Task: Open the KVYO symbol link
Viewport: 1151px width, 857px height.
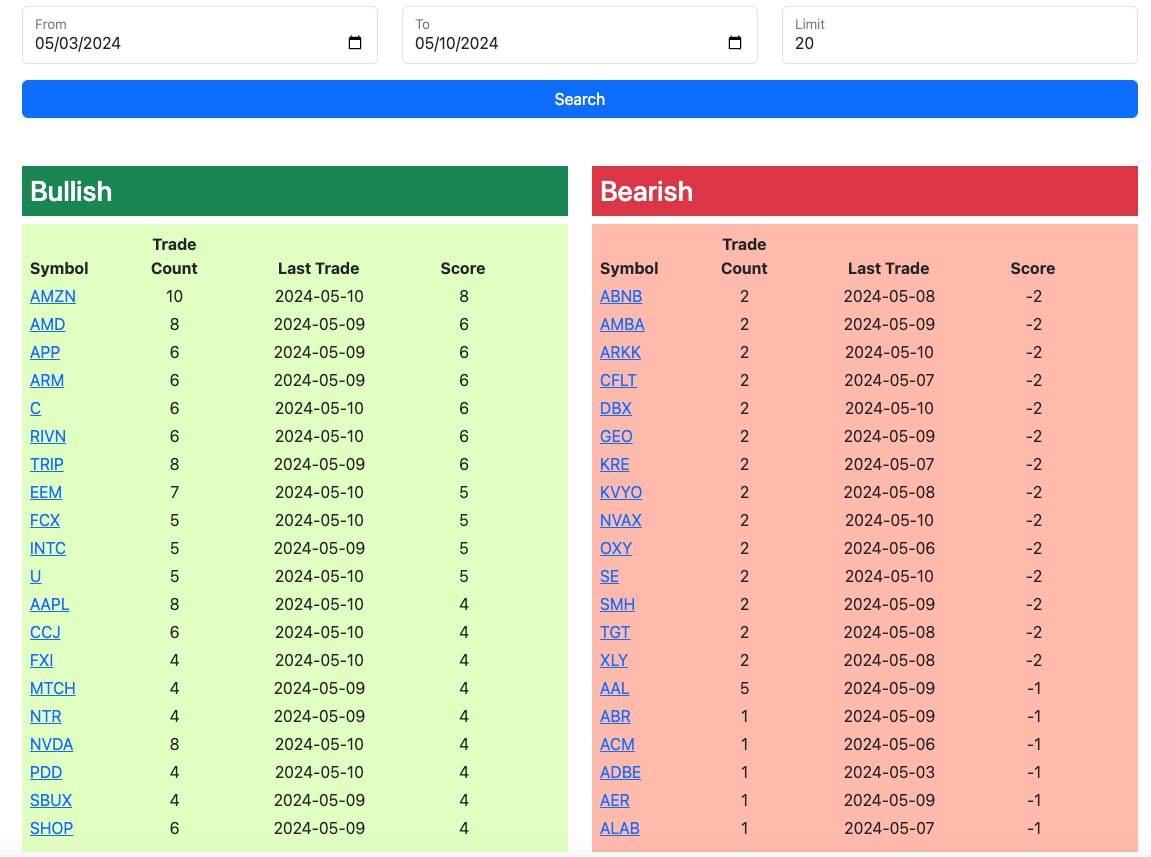Action: (x=621, y=492)
